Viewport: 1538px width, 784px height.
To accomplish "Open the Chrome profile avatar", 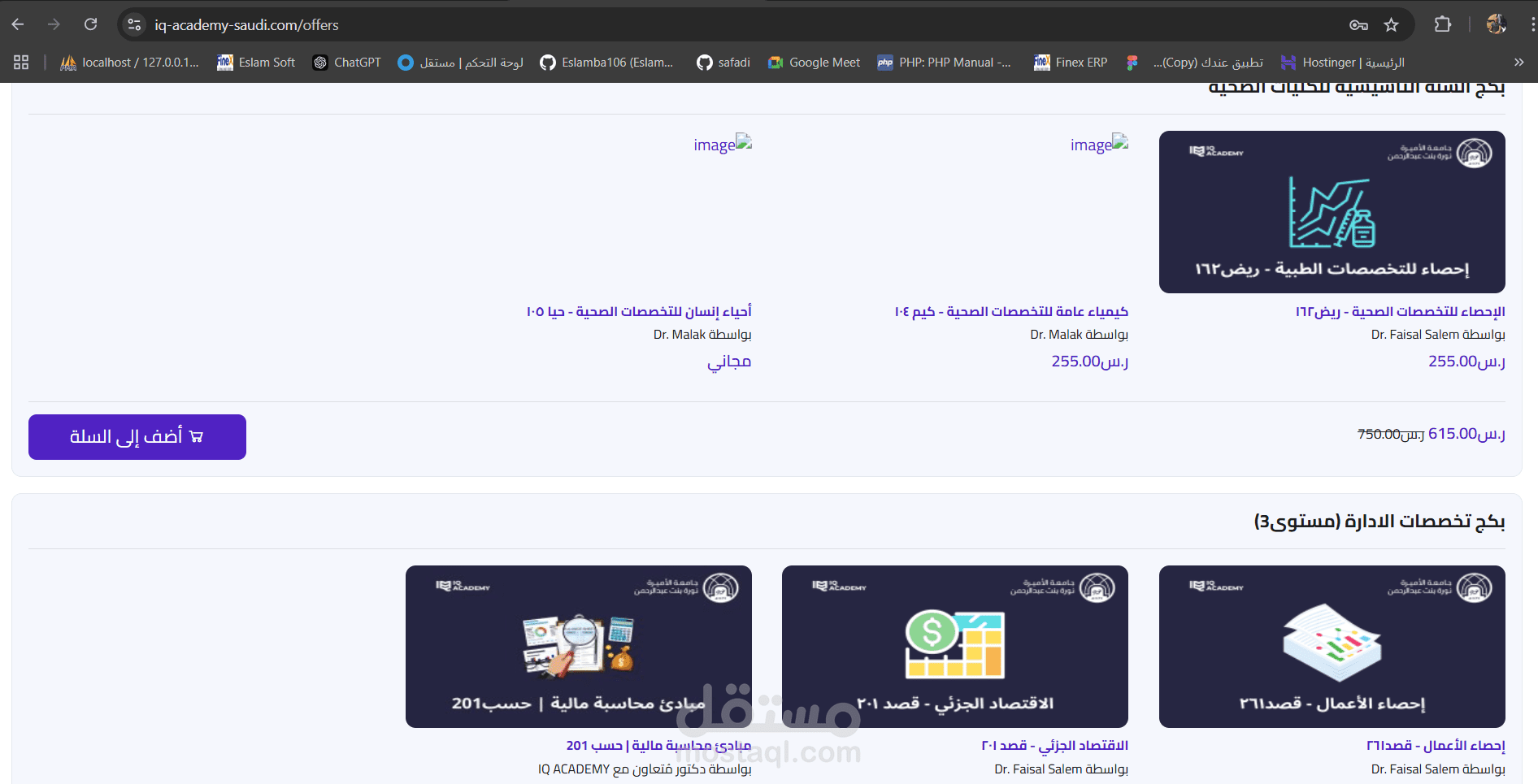I will 1496,24.
